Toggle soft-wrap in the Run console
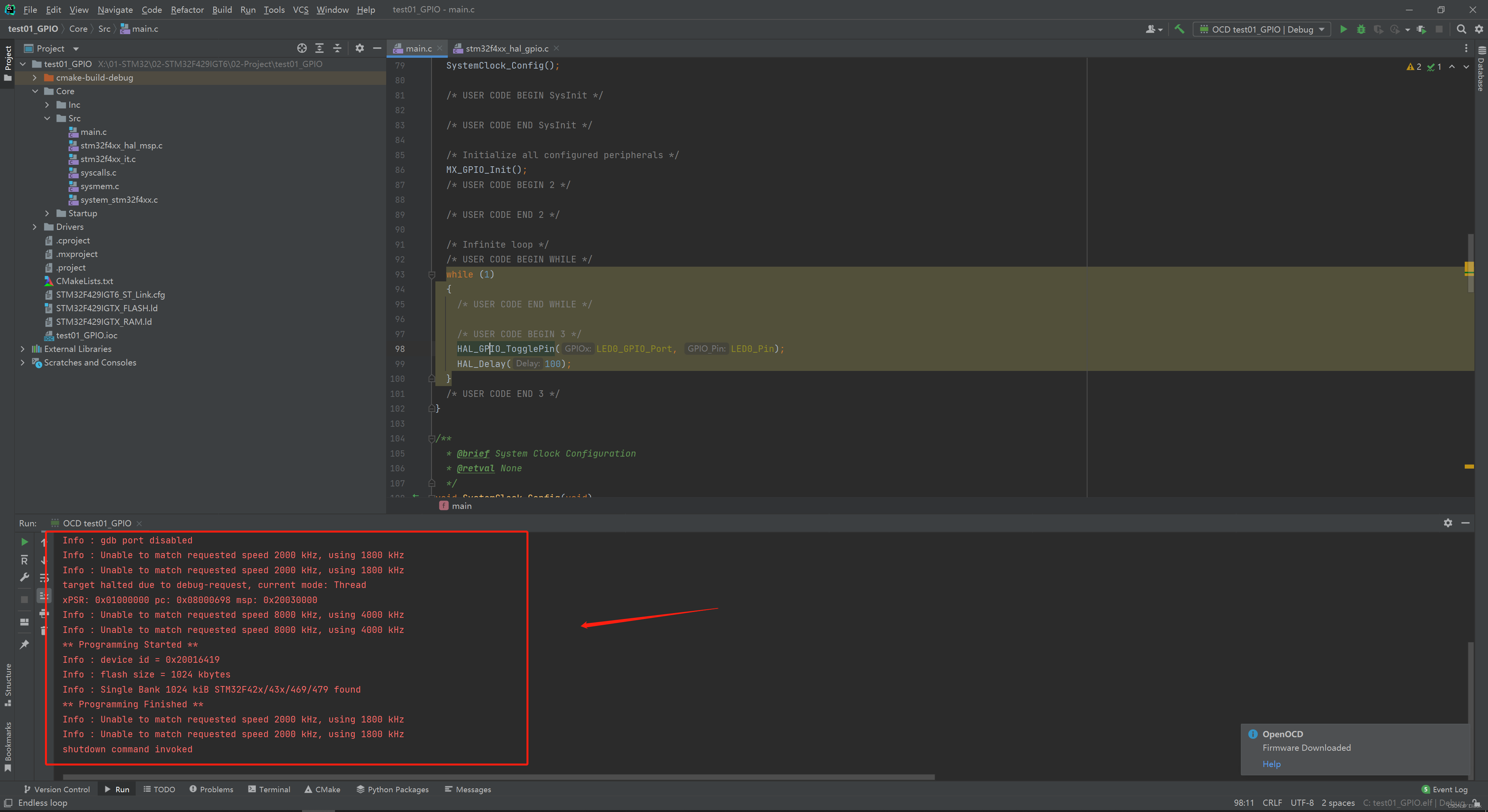 pos(44,578)
